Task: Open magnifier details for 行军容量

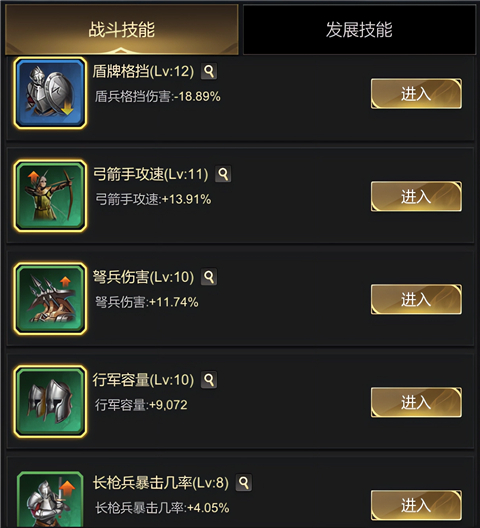Action: click(209, 380)
